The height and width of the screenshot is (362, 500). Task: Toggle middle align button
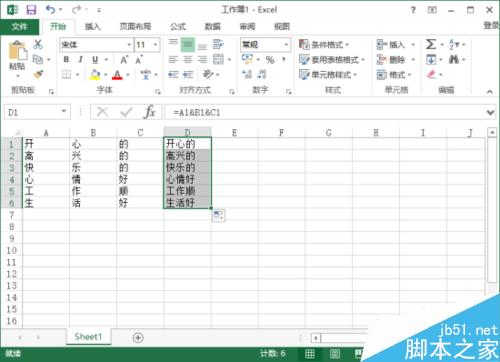(188, 45)
